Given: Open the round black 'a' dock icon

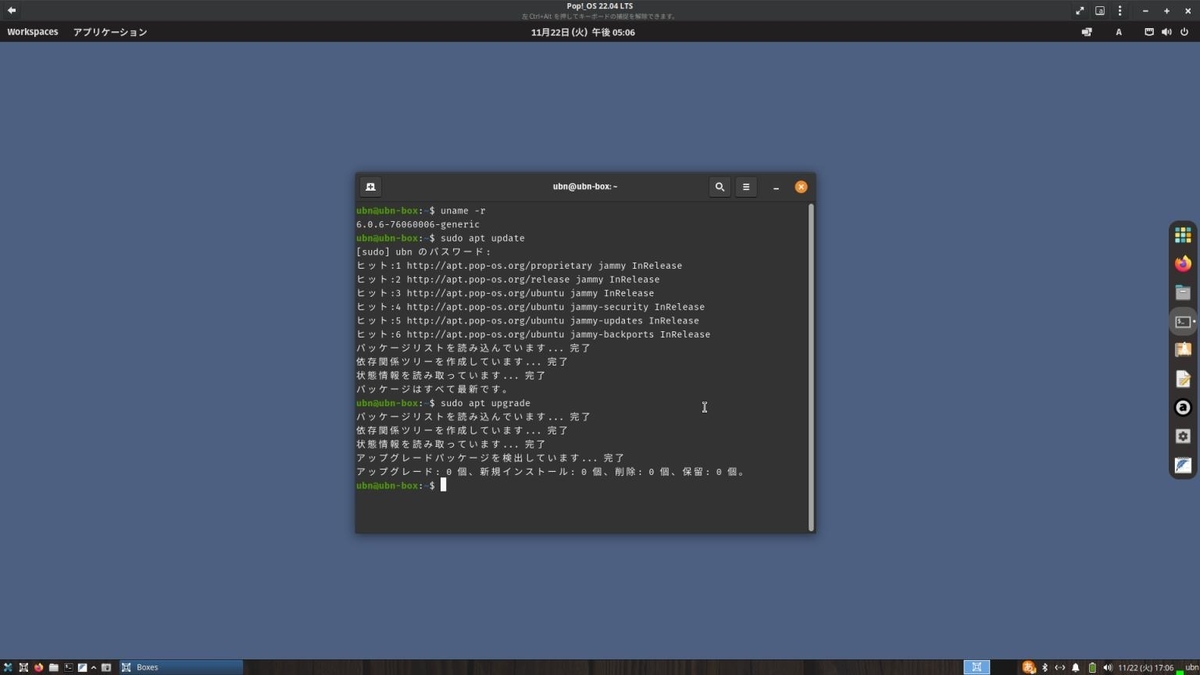Looking at the screenshot, I should (x=1183, y=408).
